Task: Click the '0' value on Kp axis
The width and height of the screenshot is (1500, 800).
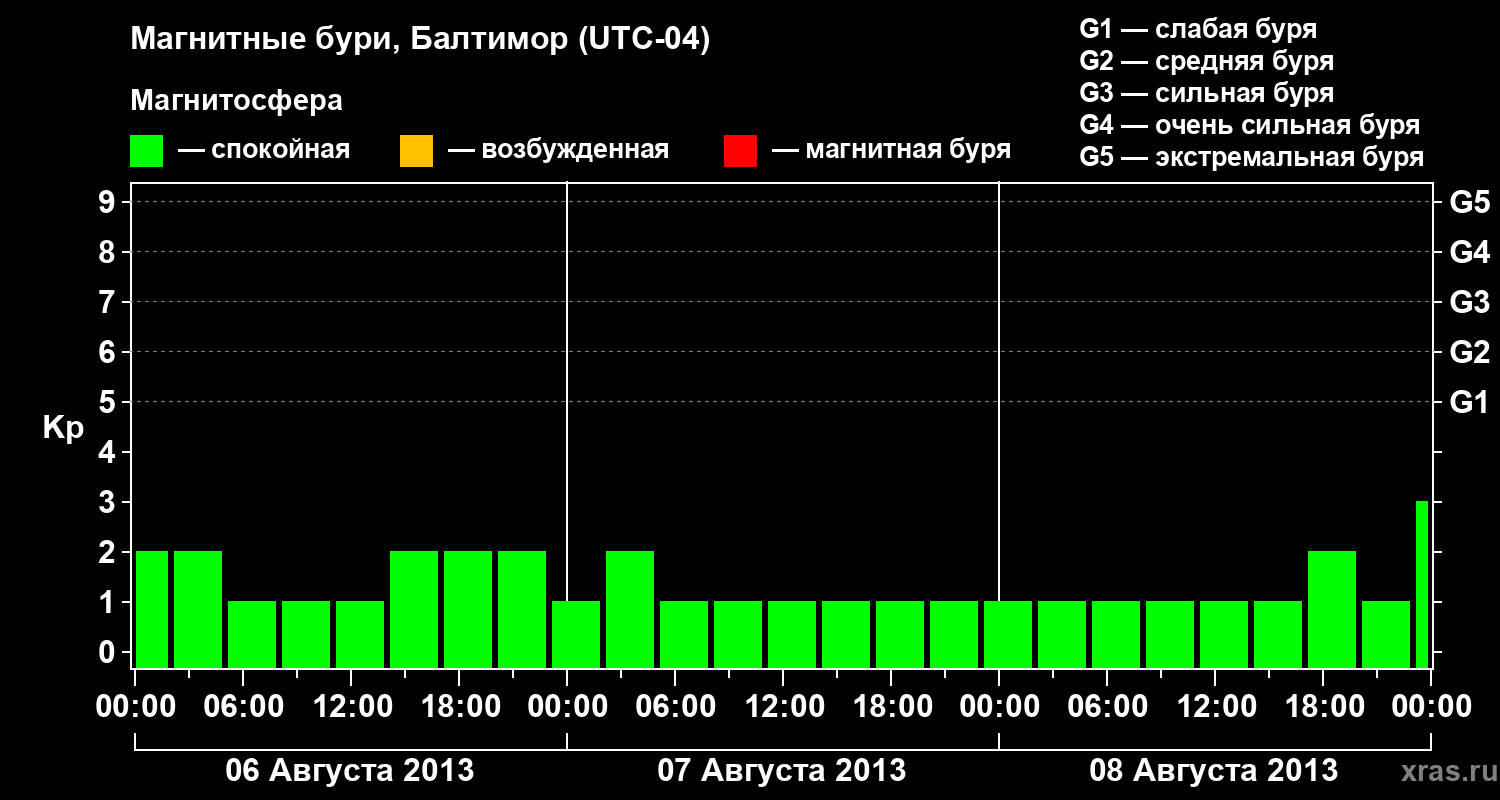Action: pos(109,652)
